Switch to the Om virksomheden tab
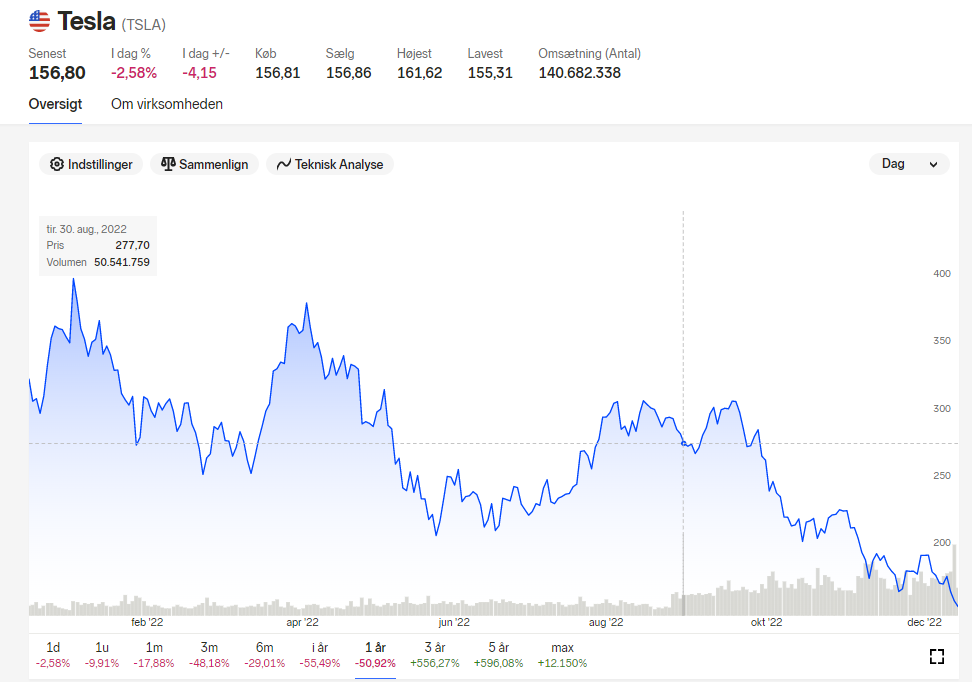This screenshot has height=682, width=972. [x=167, y=104]
